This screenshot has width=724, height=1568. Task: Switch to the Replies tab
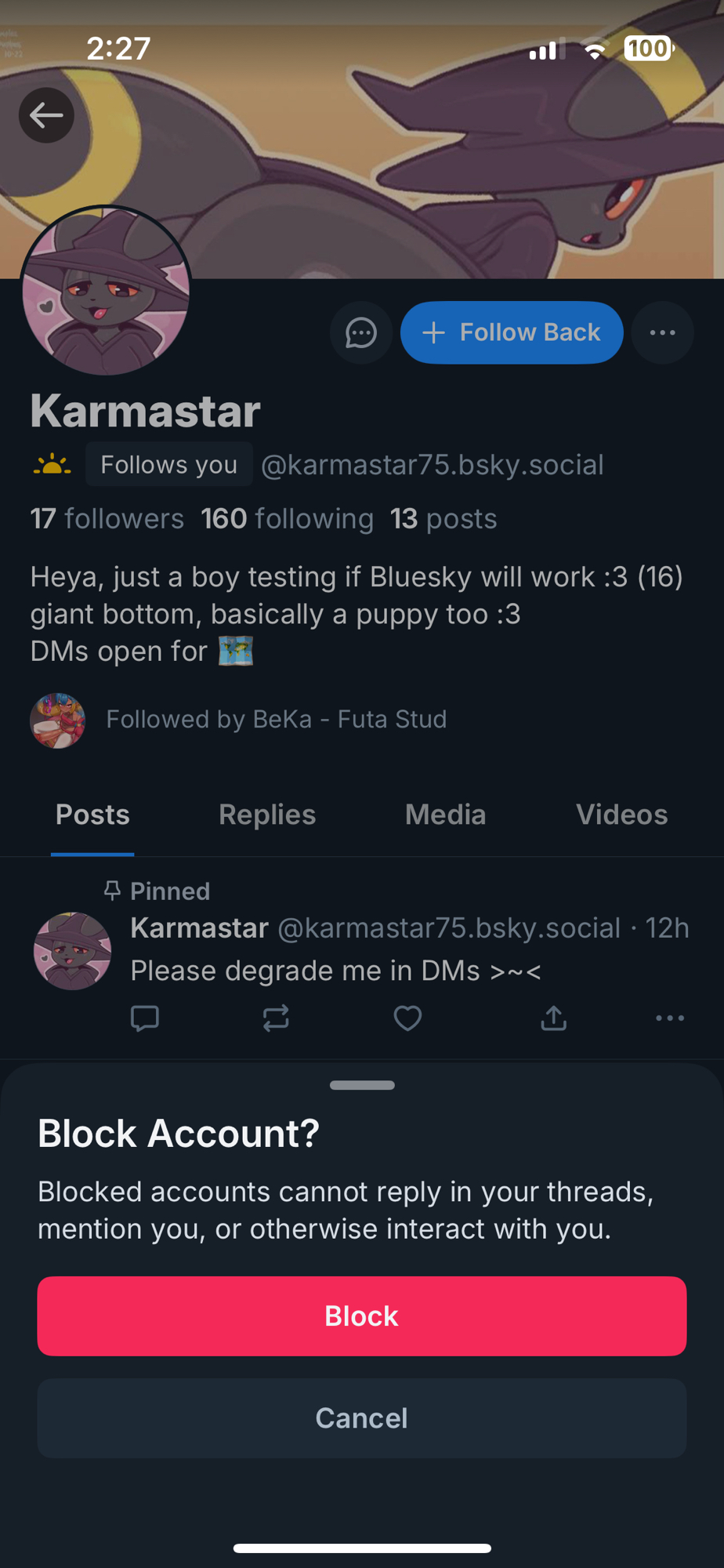(267, 815)
